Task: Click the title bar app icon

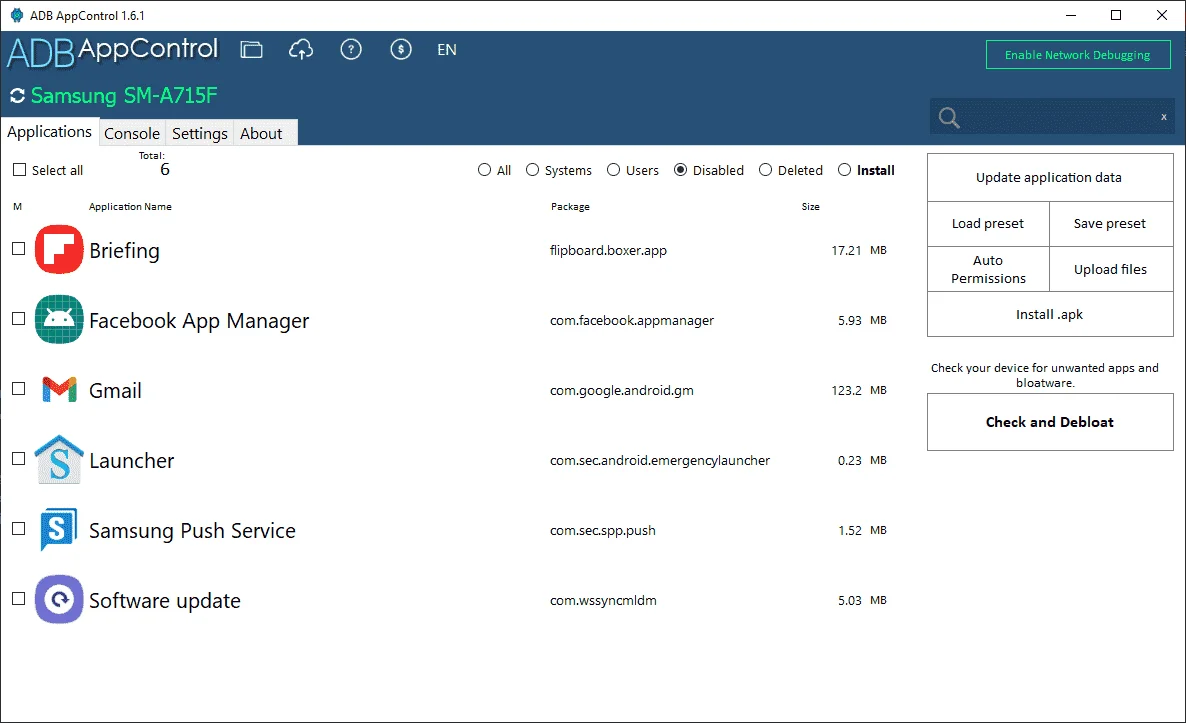Action: pyautogui.click(x=17, y=15)
